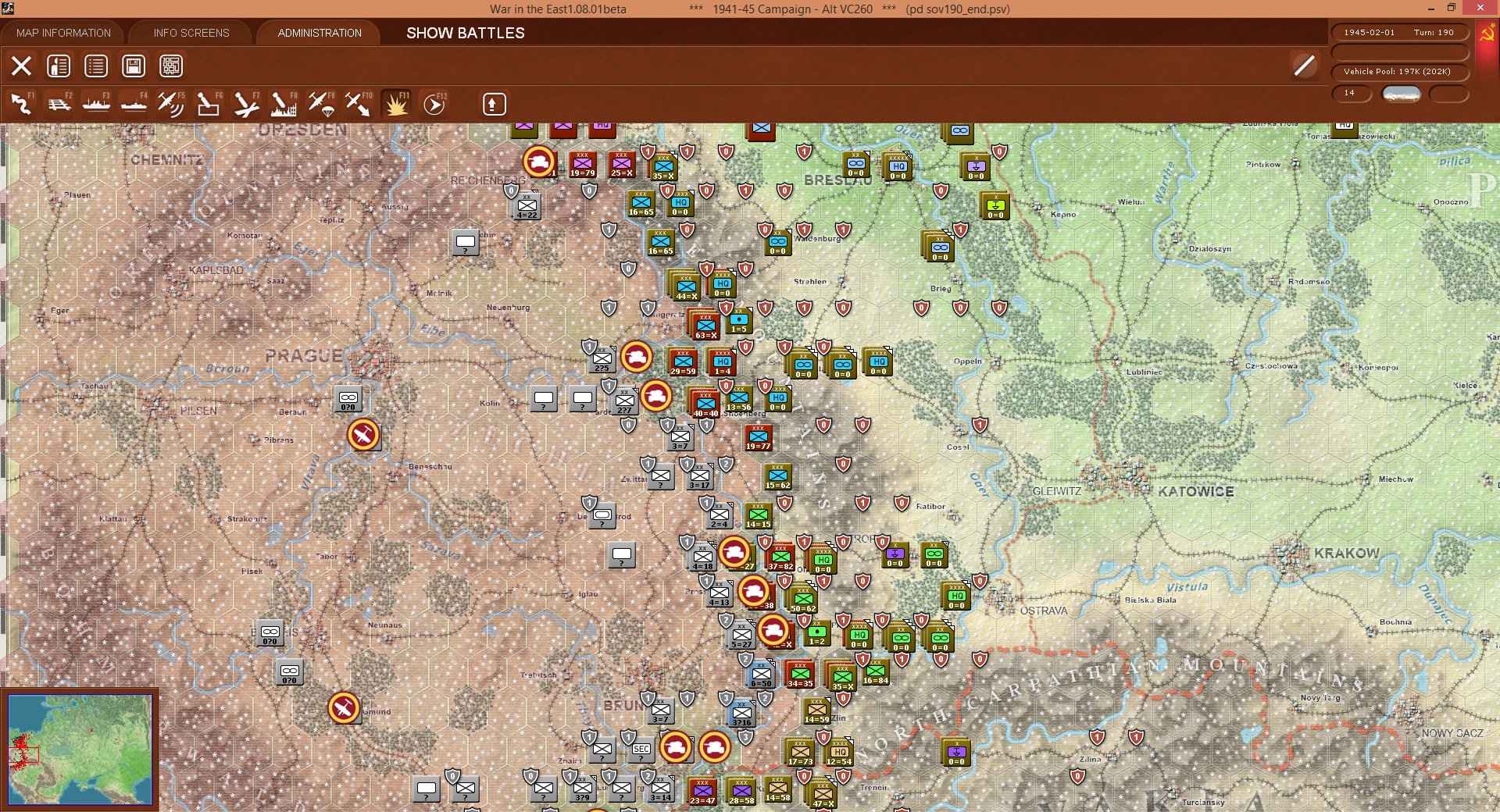This screenshot has width=1500, height=812.
Task: Select the F1 move mode icon
Action: [22, 104]
